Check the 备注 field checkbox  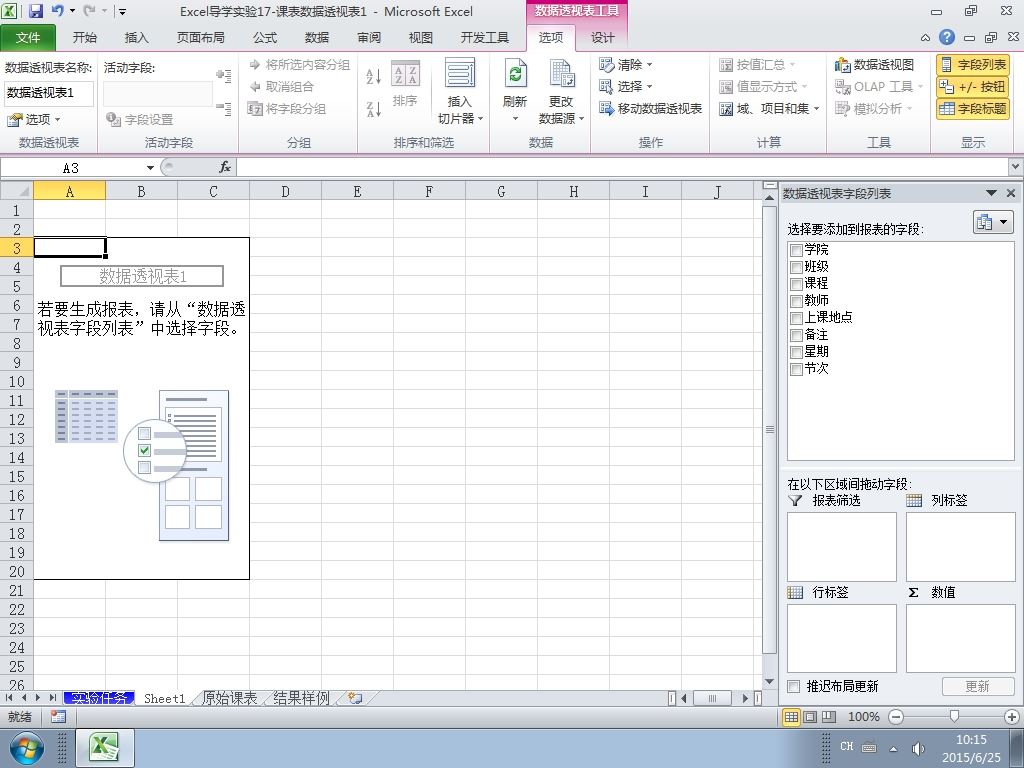pos(796,335)
